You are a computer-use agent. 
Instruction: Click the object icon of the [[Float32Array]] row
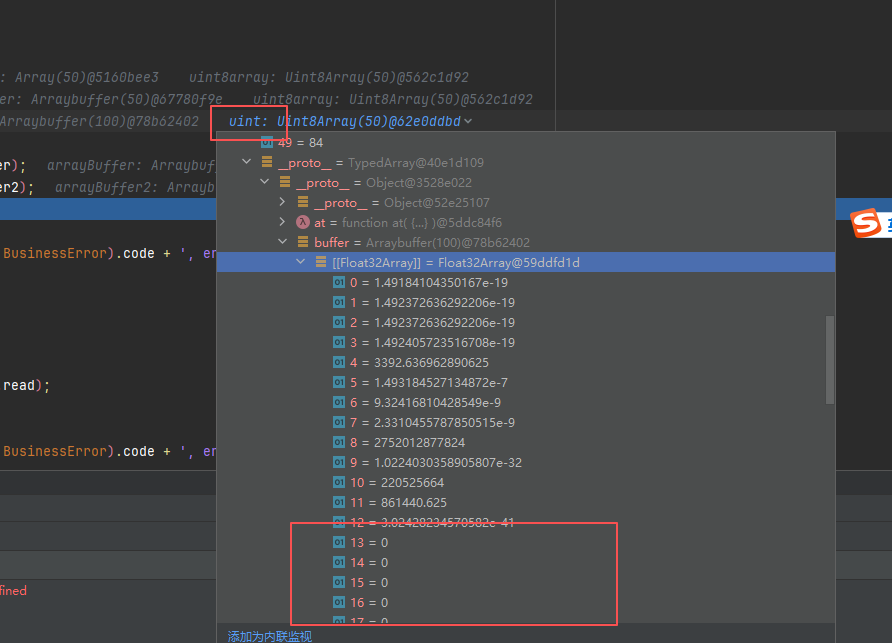point(322,262)
